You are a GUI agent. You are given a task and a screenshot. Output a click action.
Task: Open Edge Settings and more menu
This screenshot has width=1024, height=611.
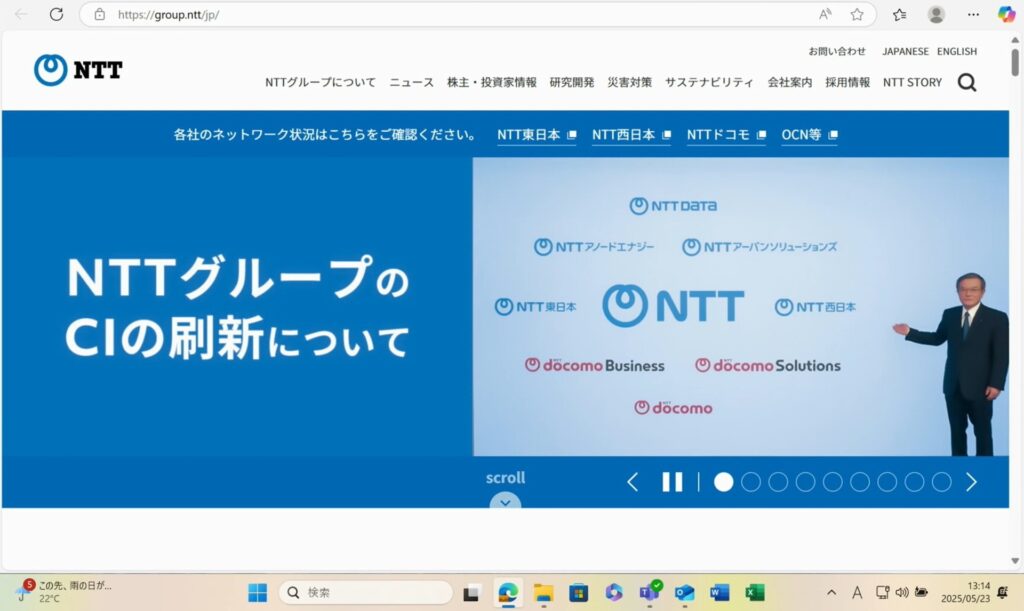click(973, 14)
